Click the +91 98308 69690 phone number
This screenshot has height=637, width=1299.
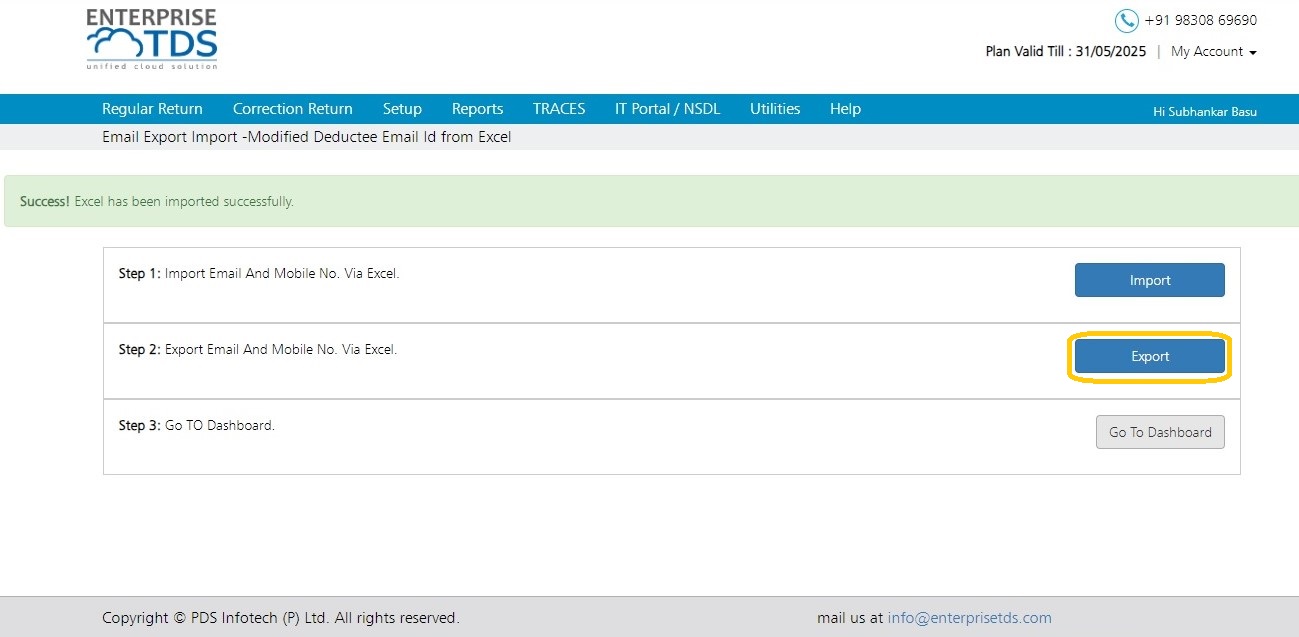point(1201,20)
